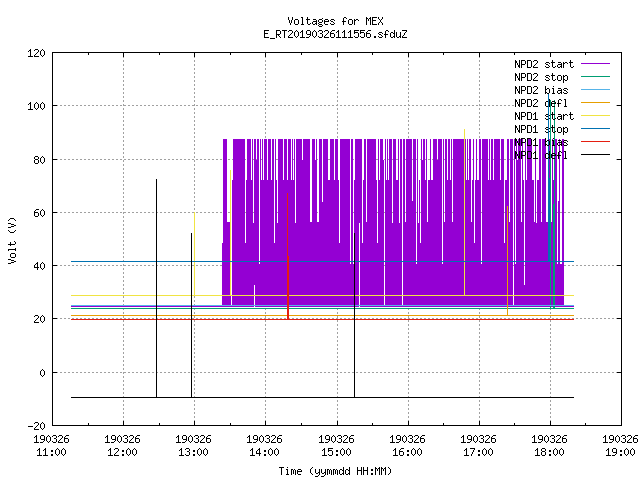Click the green NPD2 stop legend line
The height and width of the screenshot is (480, 640).
[595, 76]
